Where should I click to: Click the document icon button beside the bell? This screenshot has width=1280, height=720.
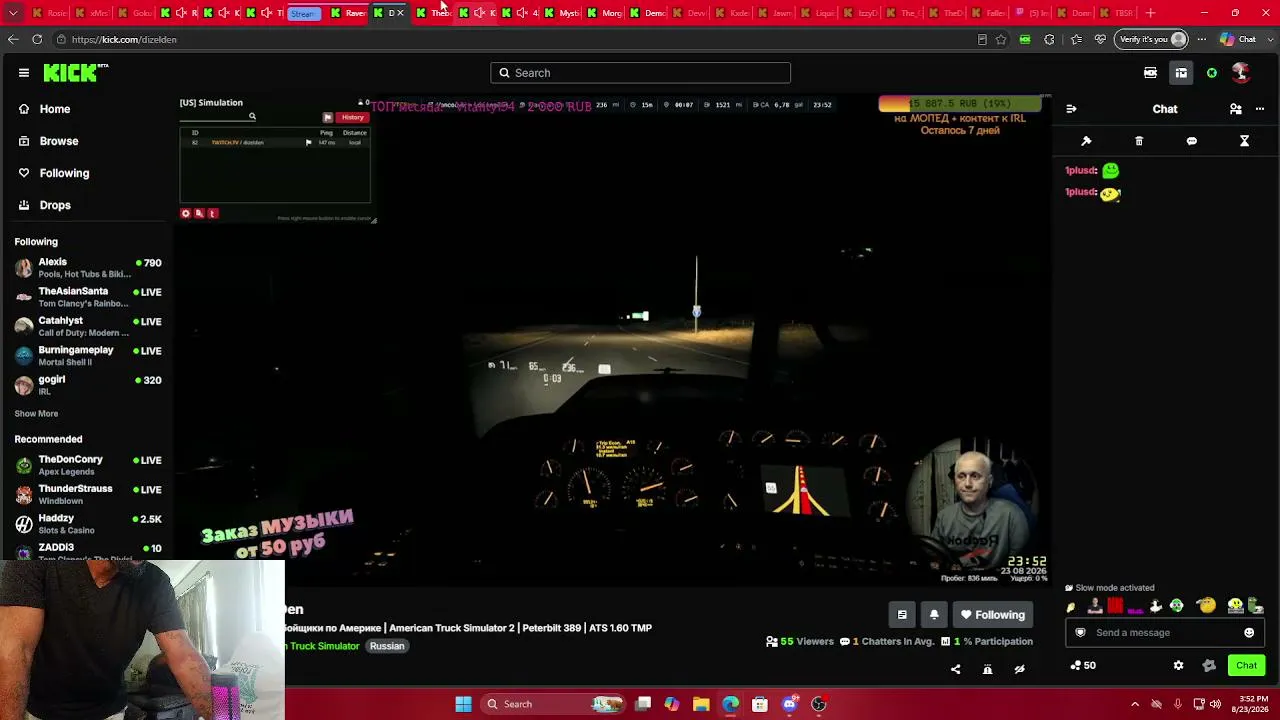click(x=902, y=615)
